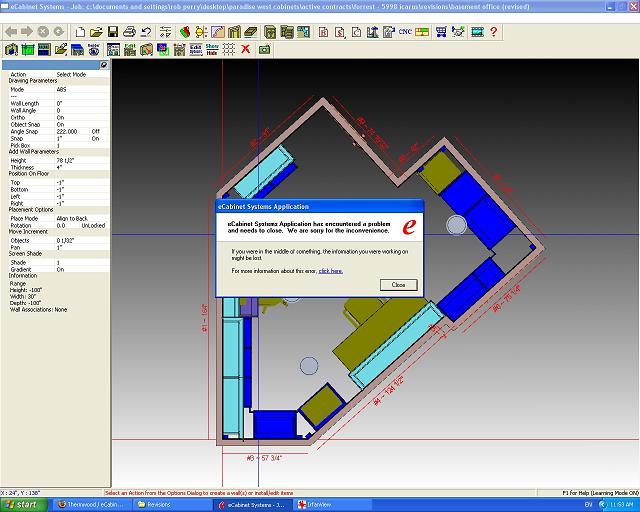The width and height of the screenshot is (640, 512).
Task: Click the film strip animation icon
Action: (x=477, y=32)
